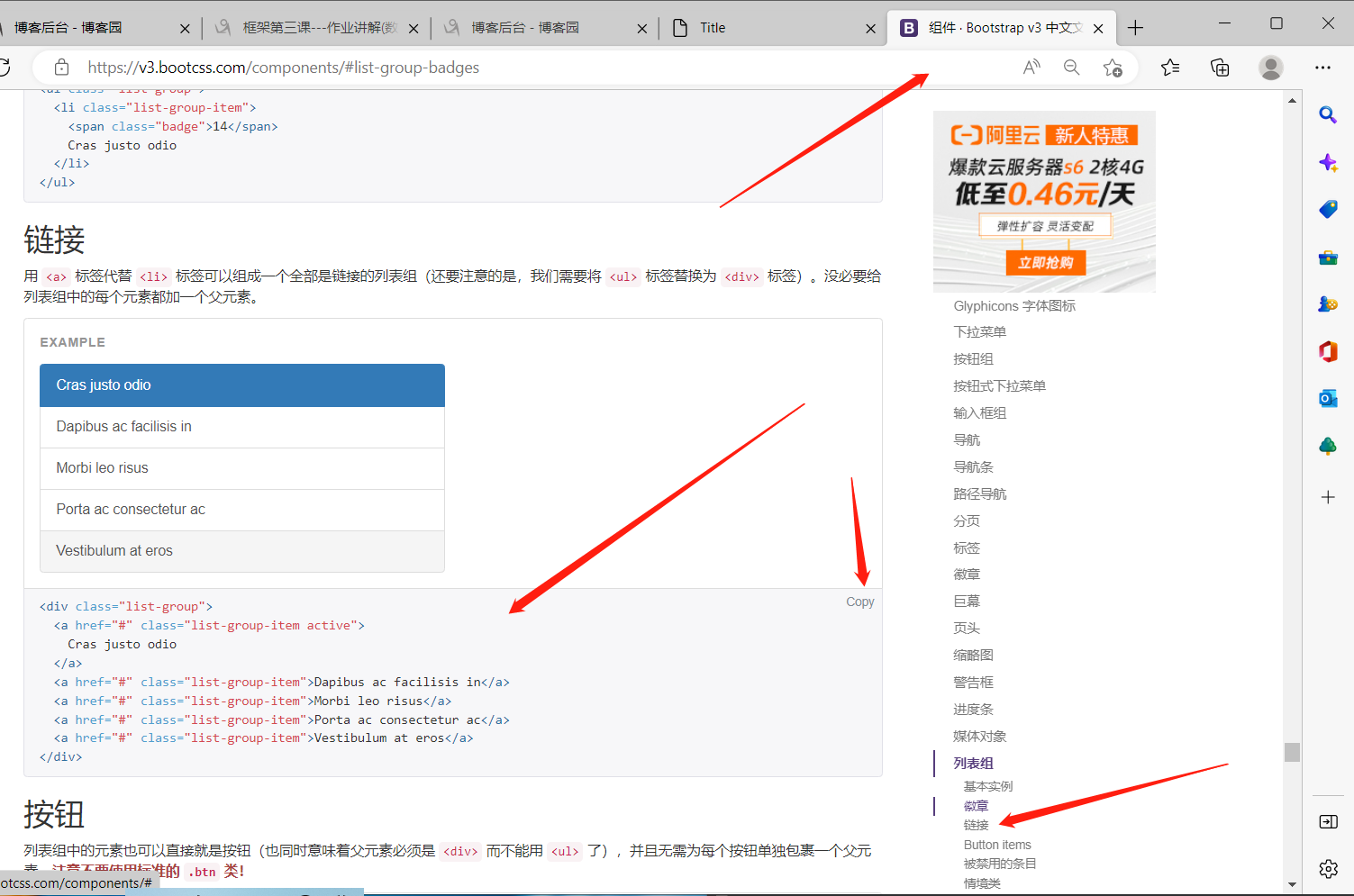The width and height of the screenshot is (1354, 896).
Task: Open sidebar Games icon
Action: point(1328,303)
